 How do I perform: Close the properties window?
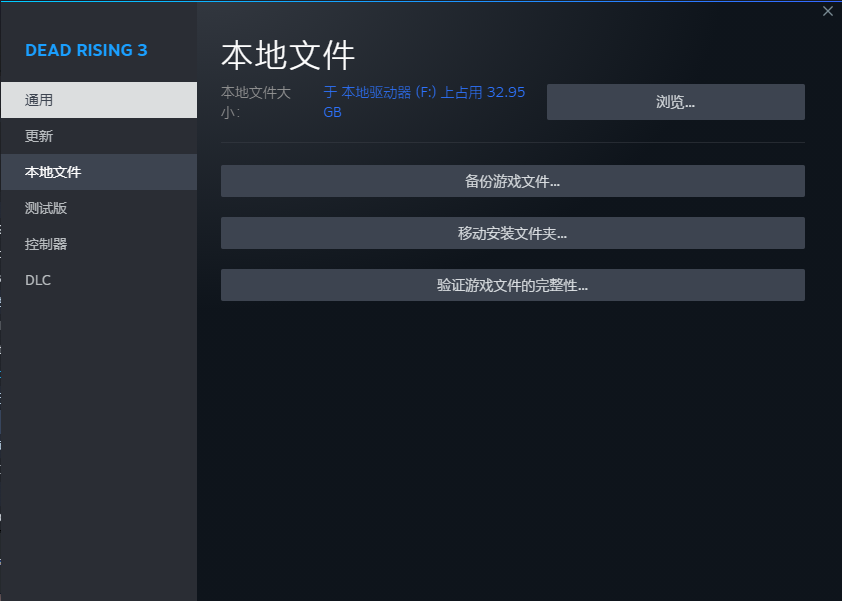[x=828, y=11]
